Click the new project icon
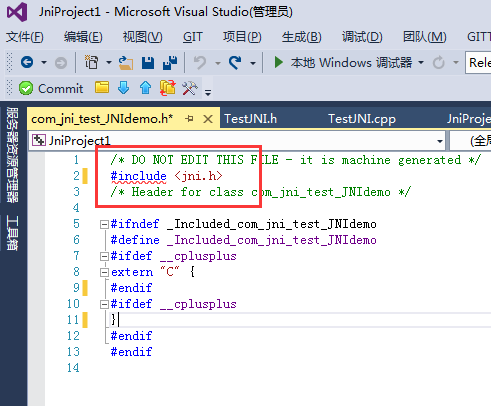The image size is (491, 406). tap(92, 62)
